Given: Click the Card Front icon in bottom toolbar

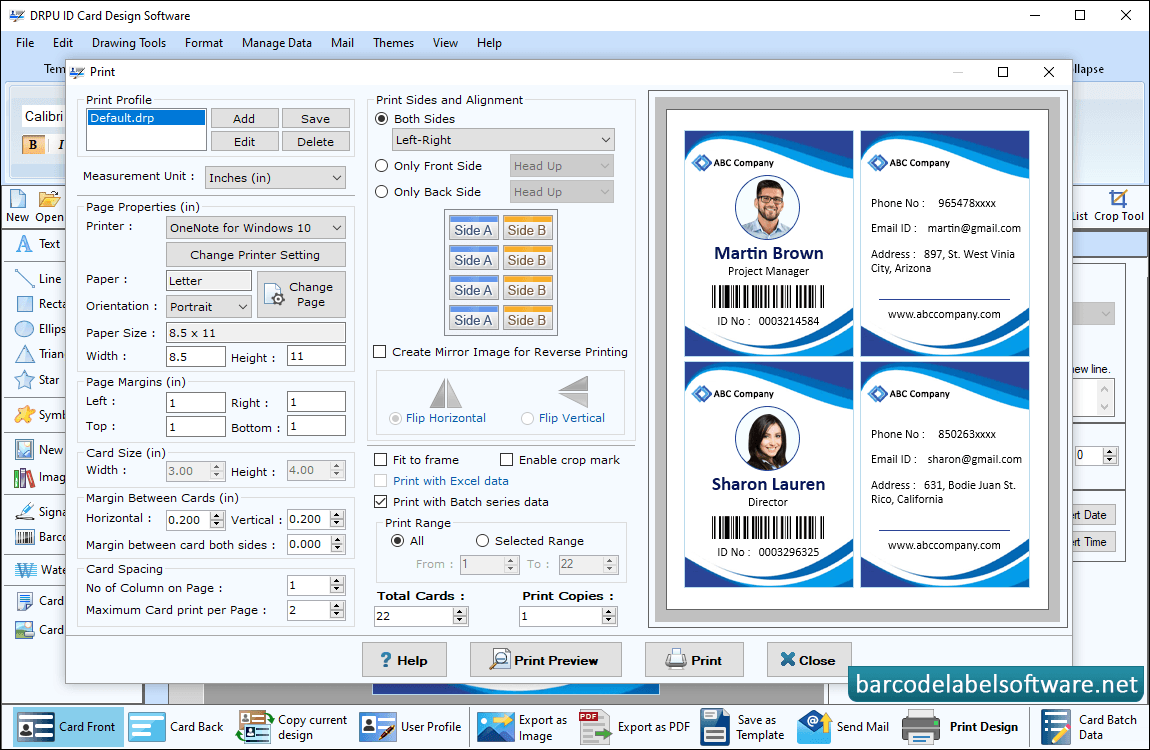Looking at the screenshot, I should [34, 727].
